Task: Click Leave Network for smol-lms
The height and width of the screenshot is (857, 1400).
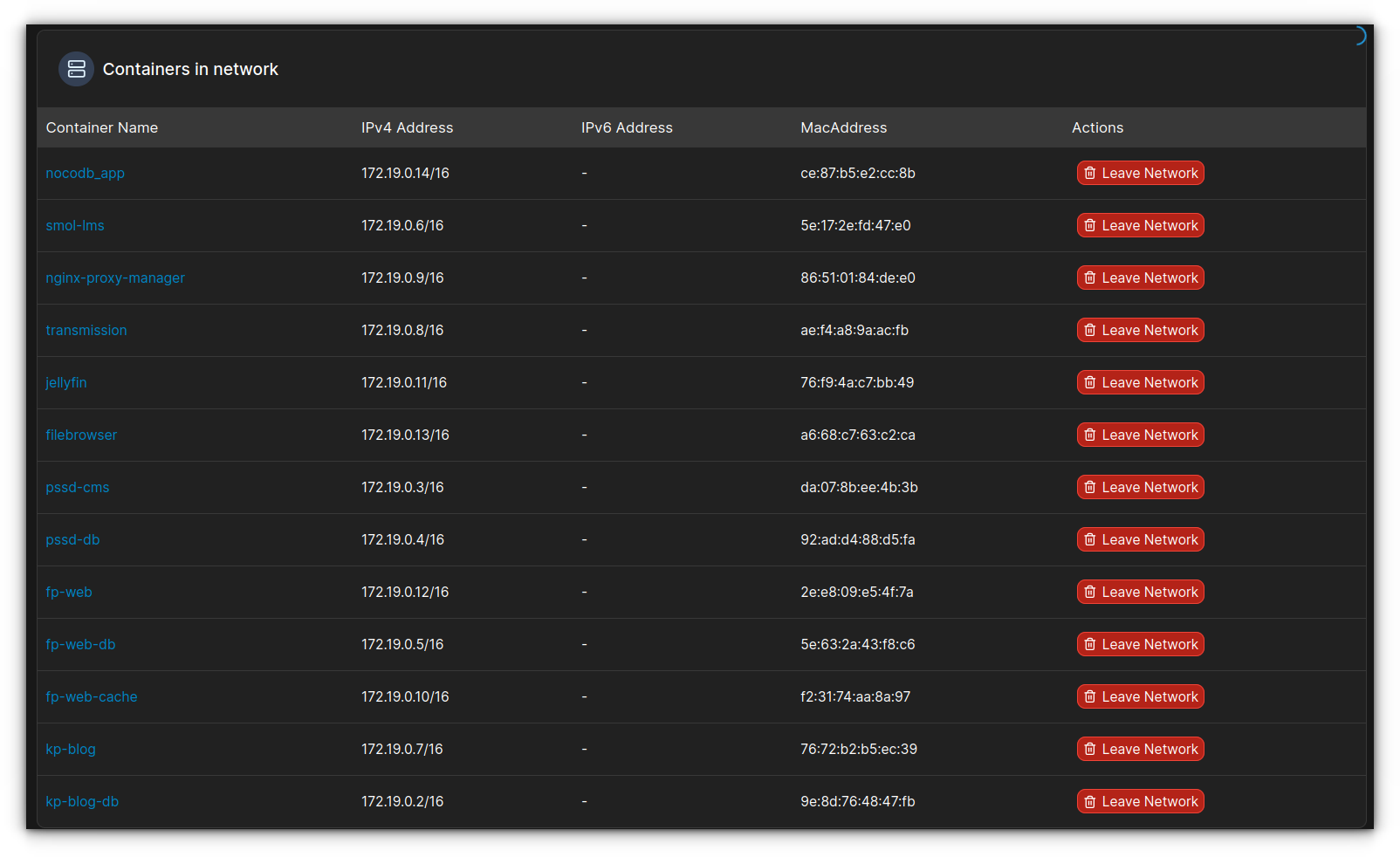Action: pos(1140,225)
